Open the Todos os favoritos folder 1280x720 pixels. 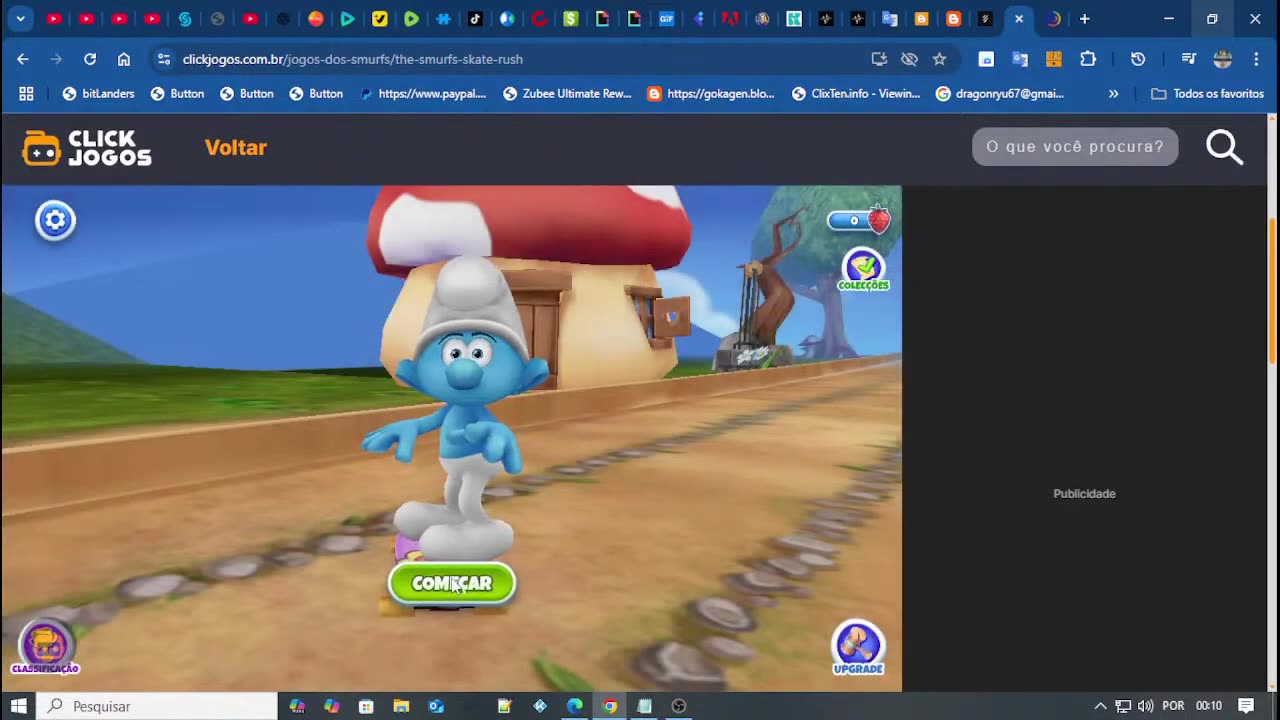1208,93
